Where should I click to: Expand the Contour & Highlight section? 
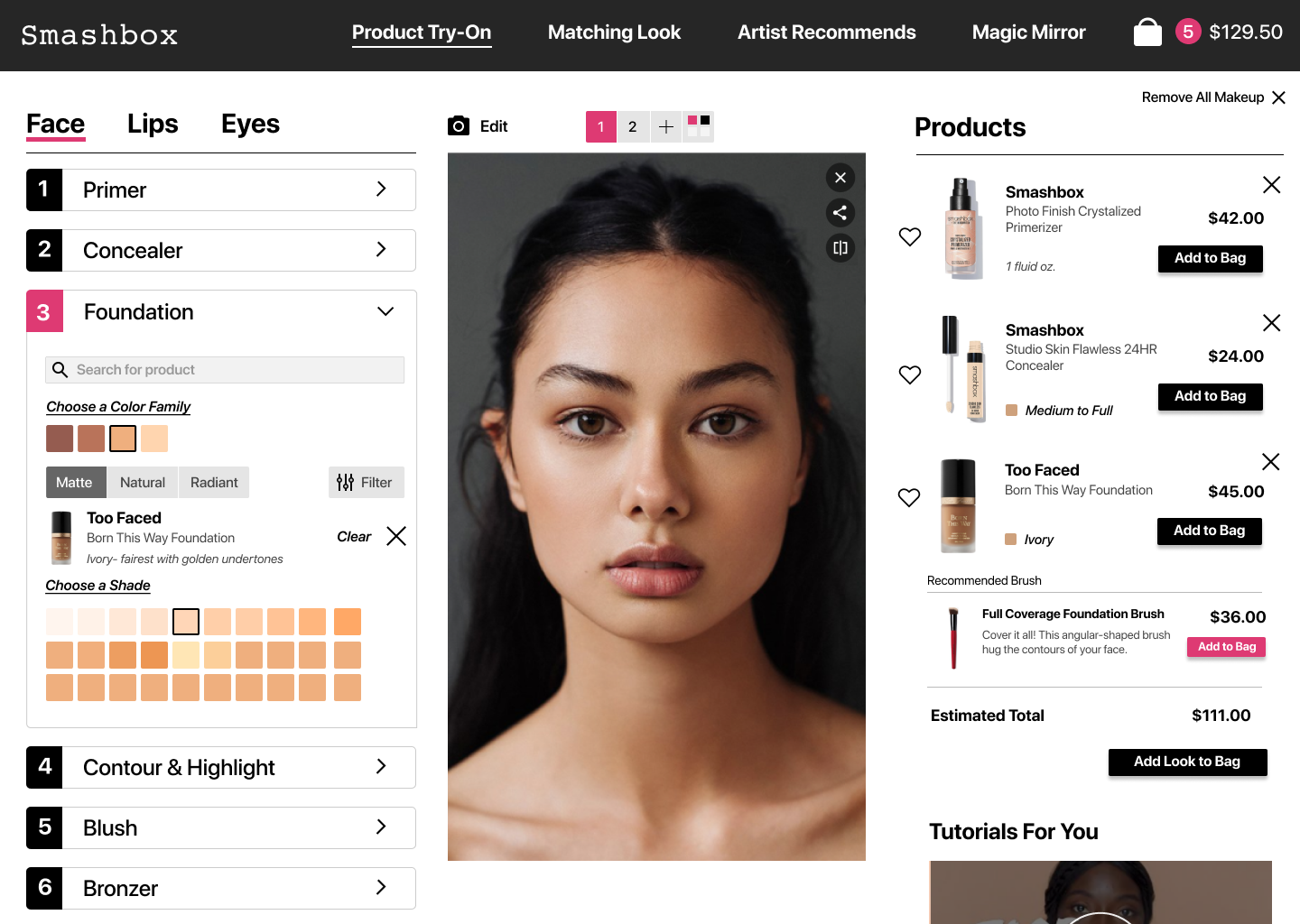pos(221,768)
